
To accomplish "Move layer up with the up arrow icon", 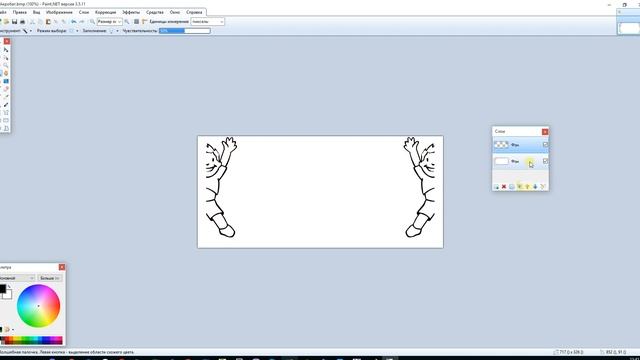I will pyautogui.click(x=527, y=187).
